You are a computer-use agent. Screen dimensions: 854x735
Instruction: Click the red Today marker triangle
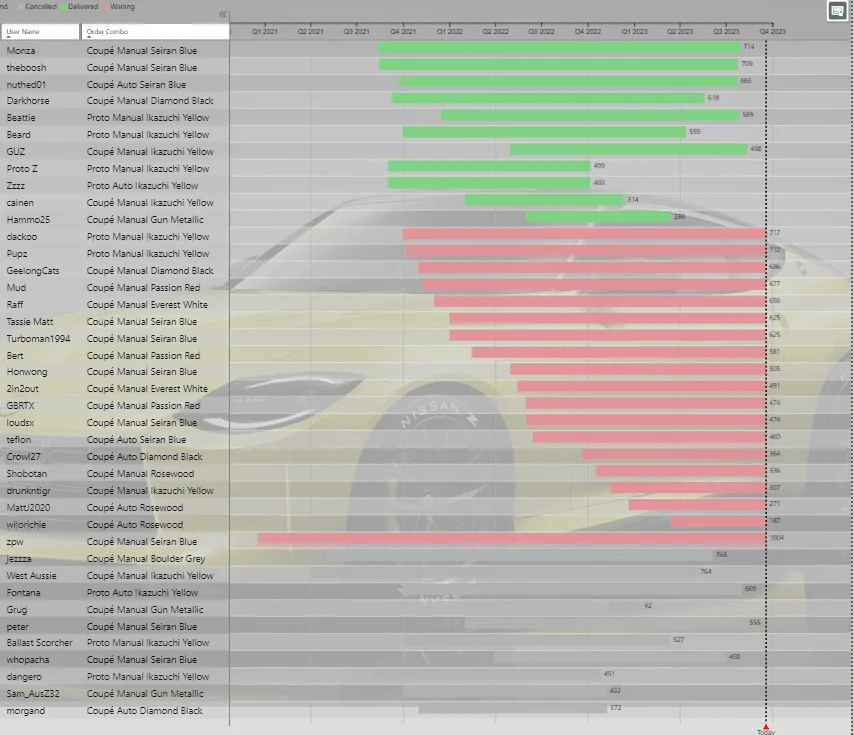point(766,727)
